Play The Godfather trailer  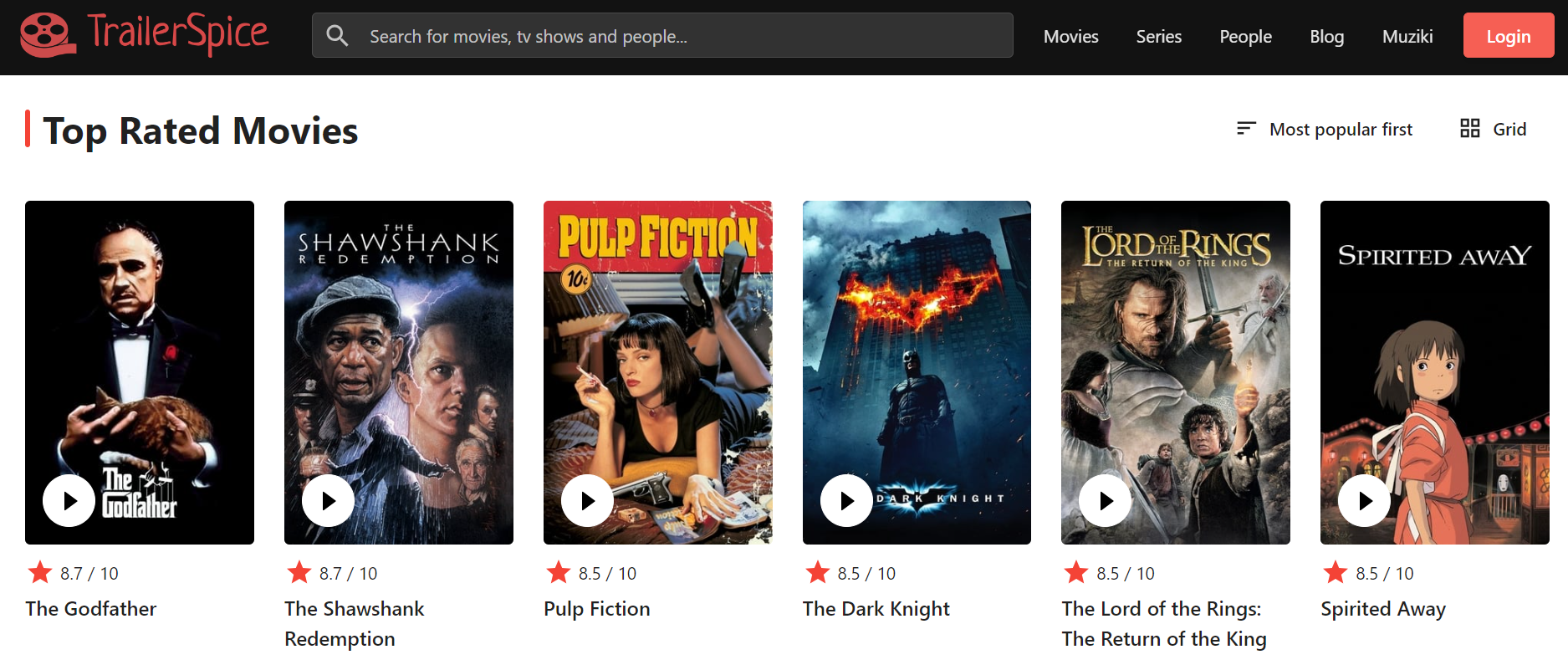point(69,500)
